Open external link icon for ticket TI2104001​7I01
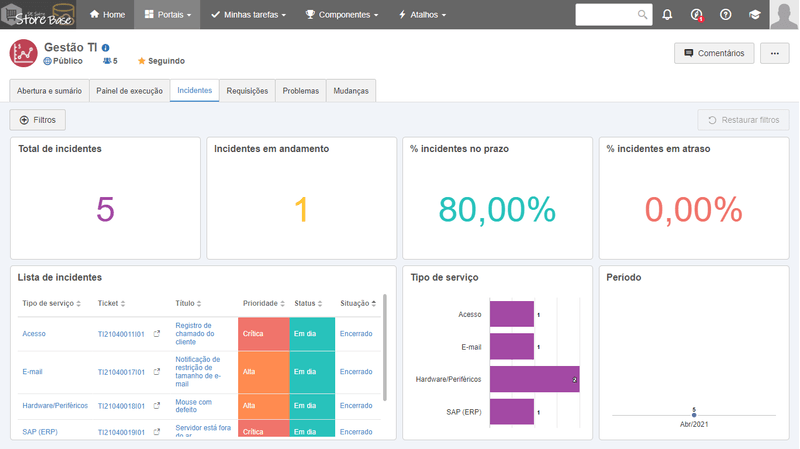The width and height of the screenshot is (800, 449). point(157,372)
